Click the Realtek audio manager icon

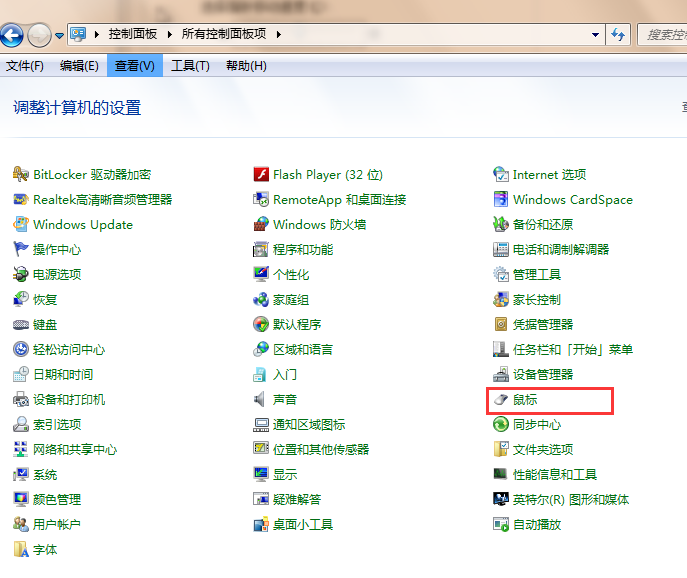(x=21, y=199)
